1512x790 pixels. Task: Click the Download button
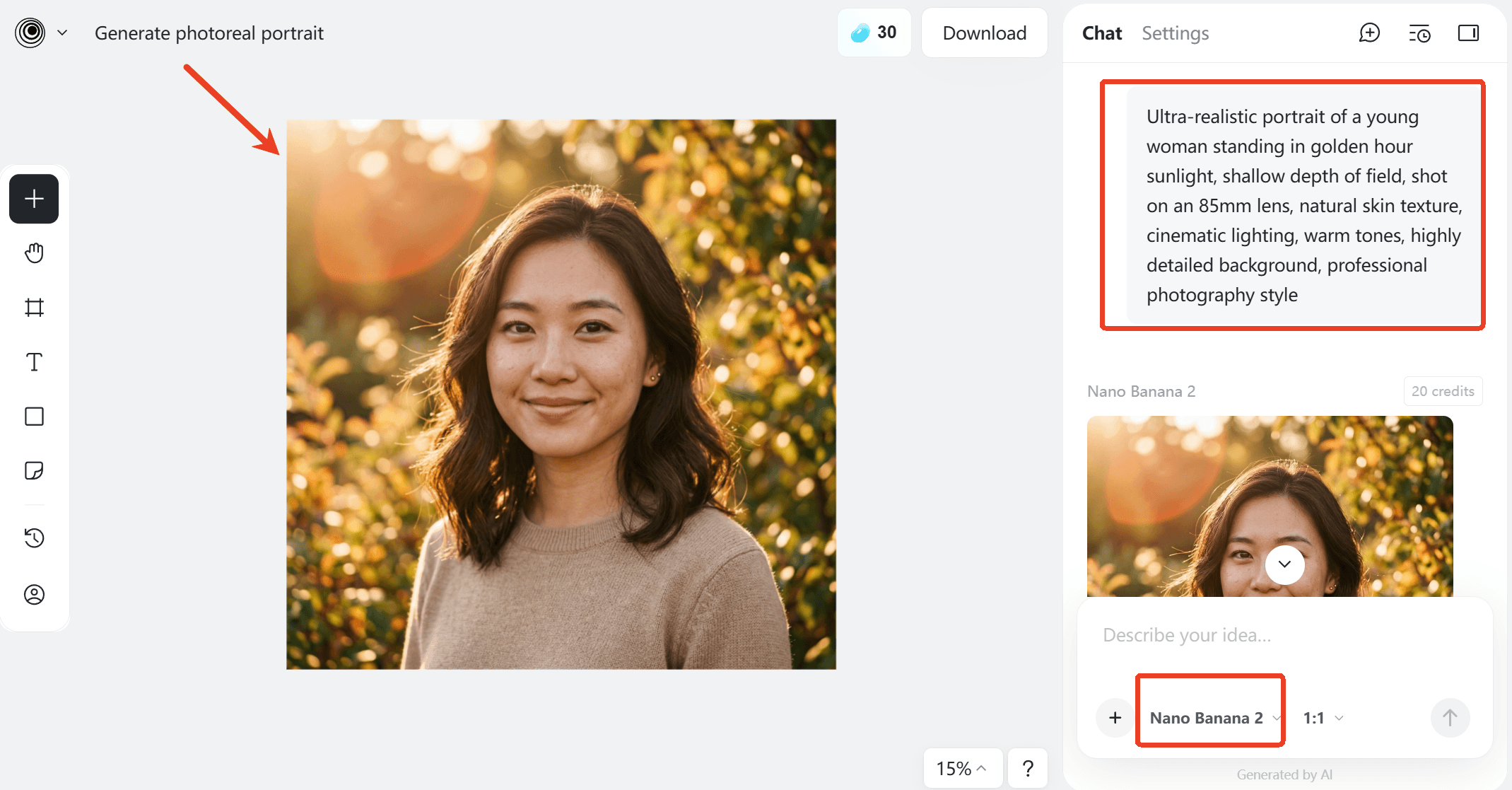click(984, 33)
